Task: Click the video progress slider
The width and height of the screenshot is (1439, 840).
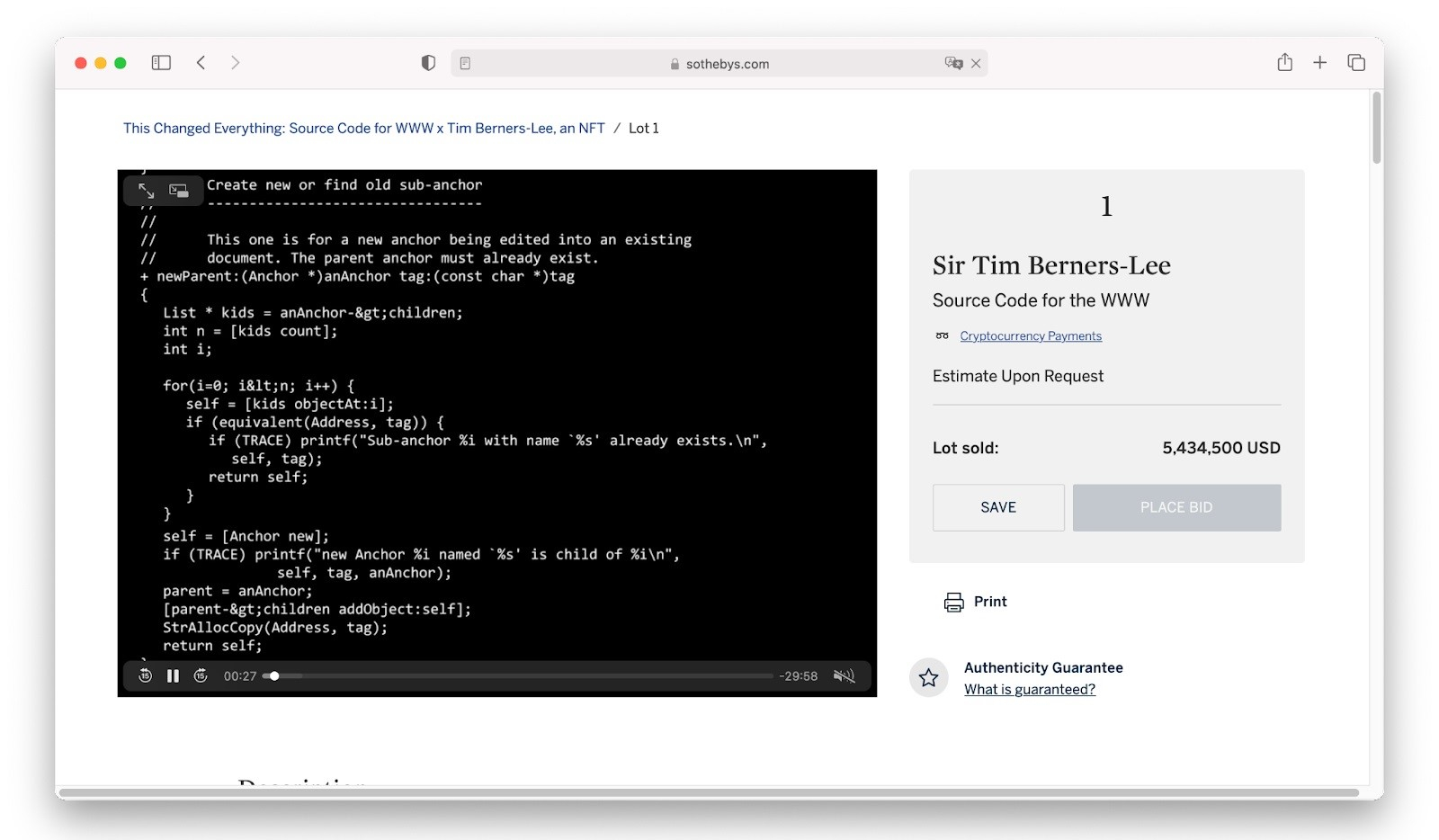Action: click(x=522, y=676)
